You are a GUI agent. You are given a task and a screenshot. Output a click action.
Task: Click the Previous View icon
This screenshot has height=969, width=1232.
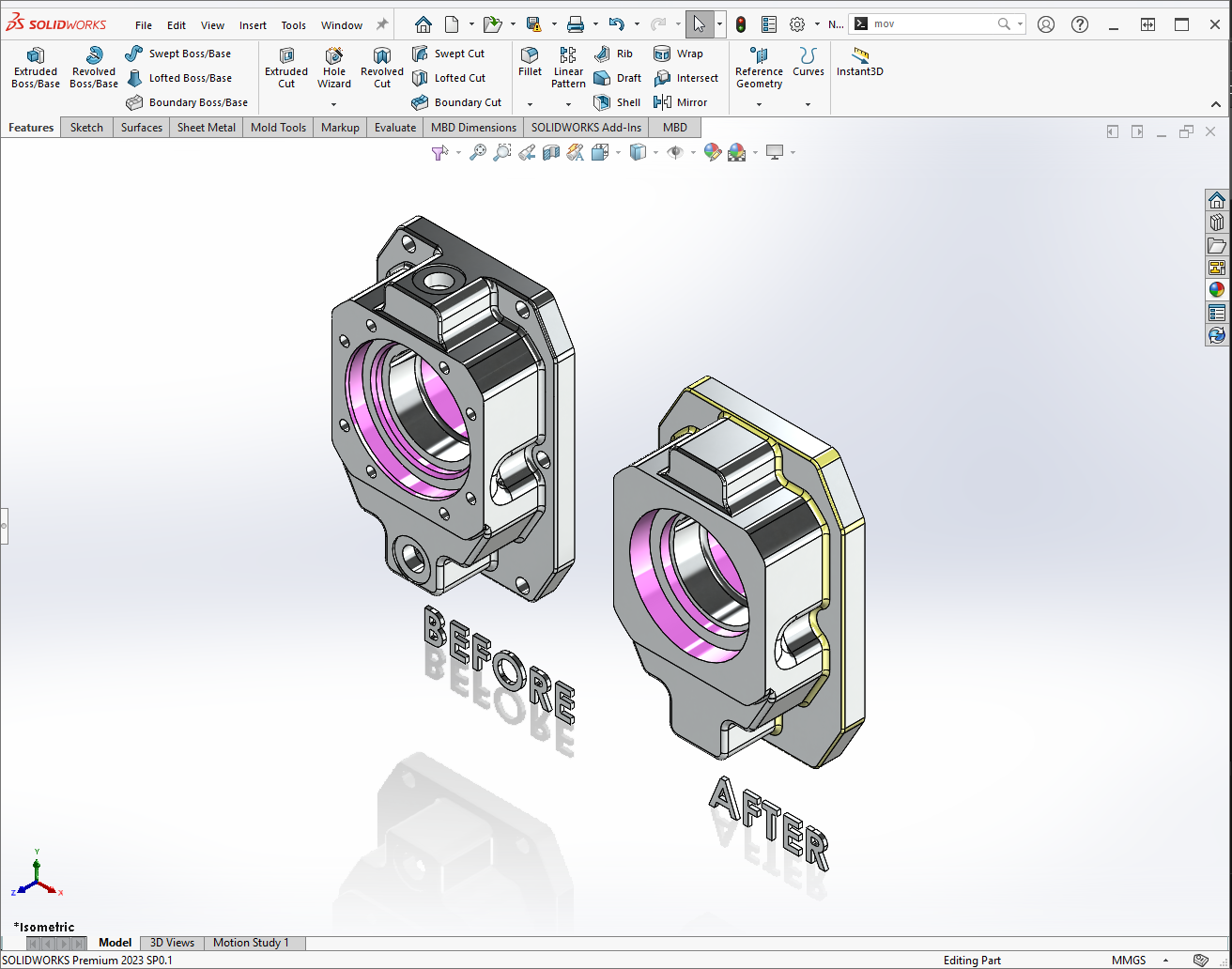pos(527,152)
